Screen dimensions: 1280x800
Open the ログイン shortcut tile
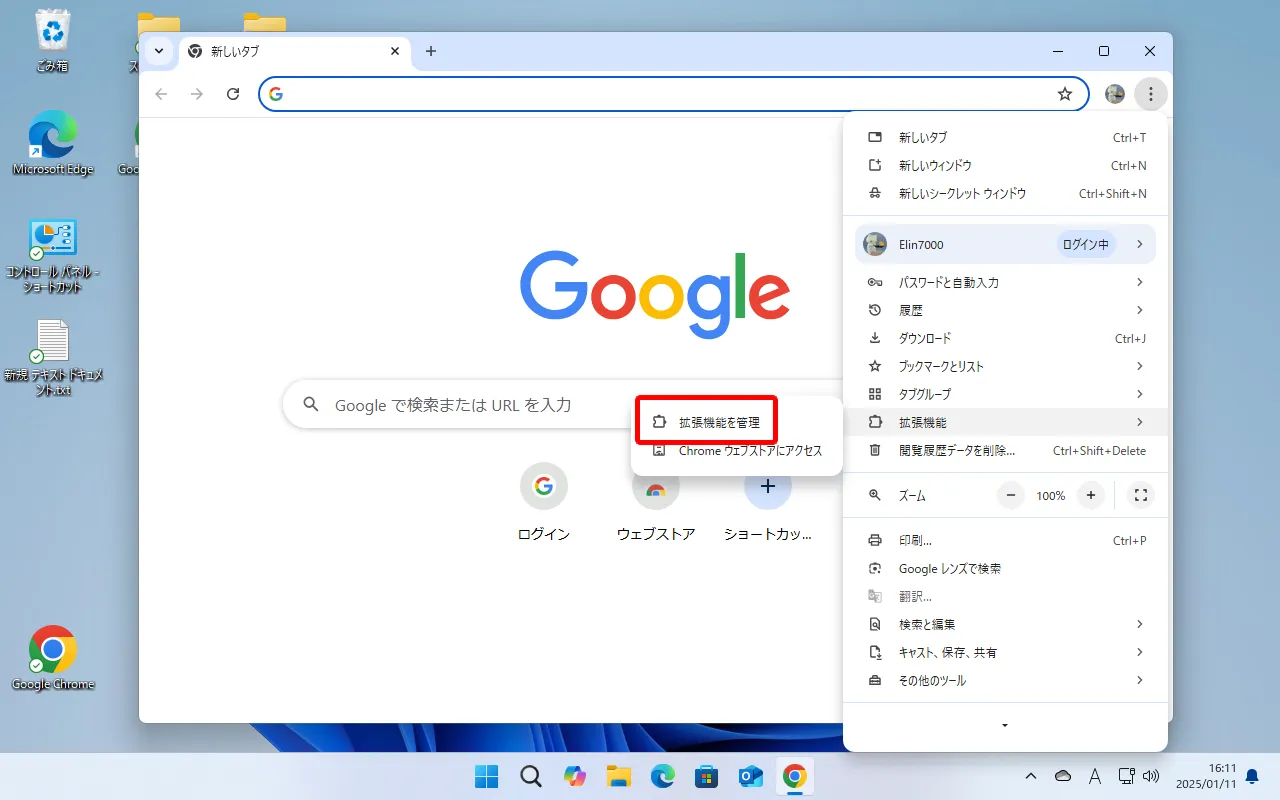[544, 502]
